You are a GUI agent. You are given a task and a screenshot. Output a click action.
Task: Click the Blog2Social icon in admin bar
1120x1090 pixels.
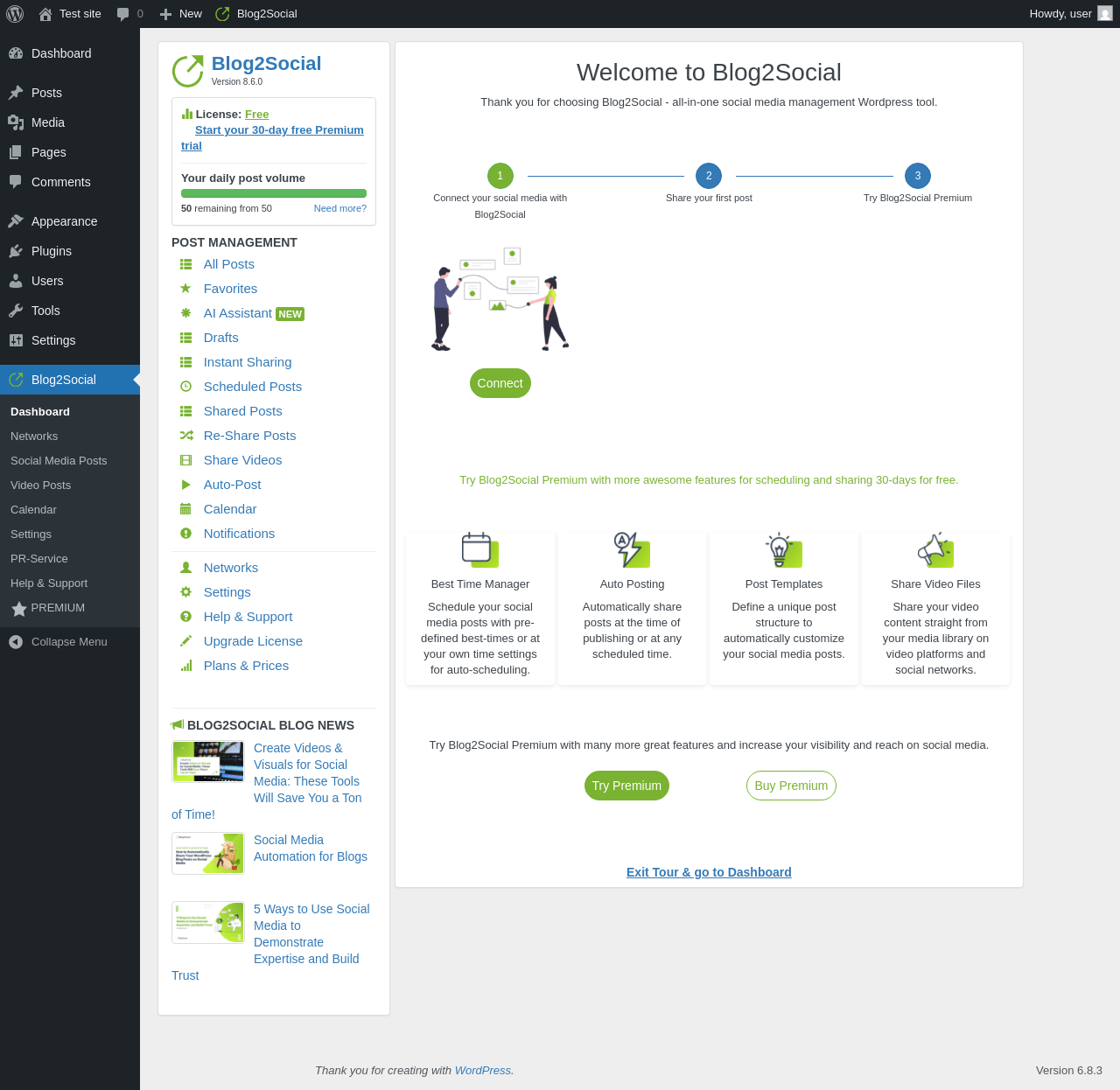(222, 14)
